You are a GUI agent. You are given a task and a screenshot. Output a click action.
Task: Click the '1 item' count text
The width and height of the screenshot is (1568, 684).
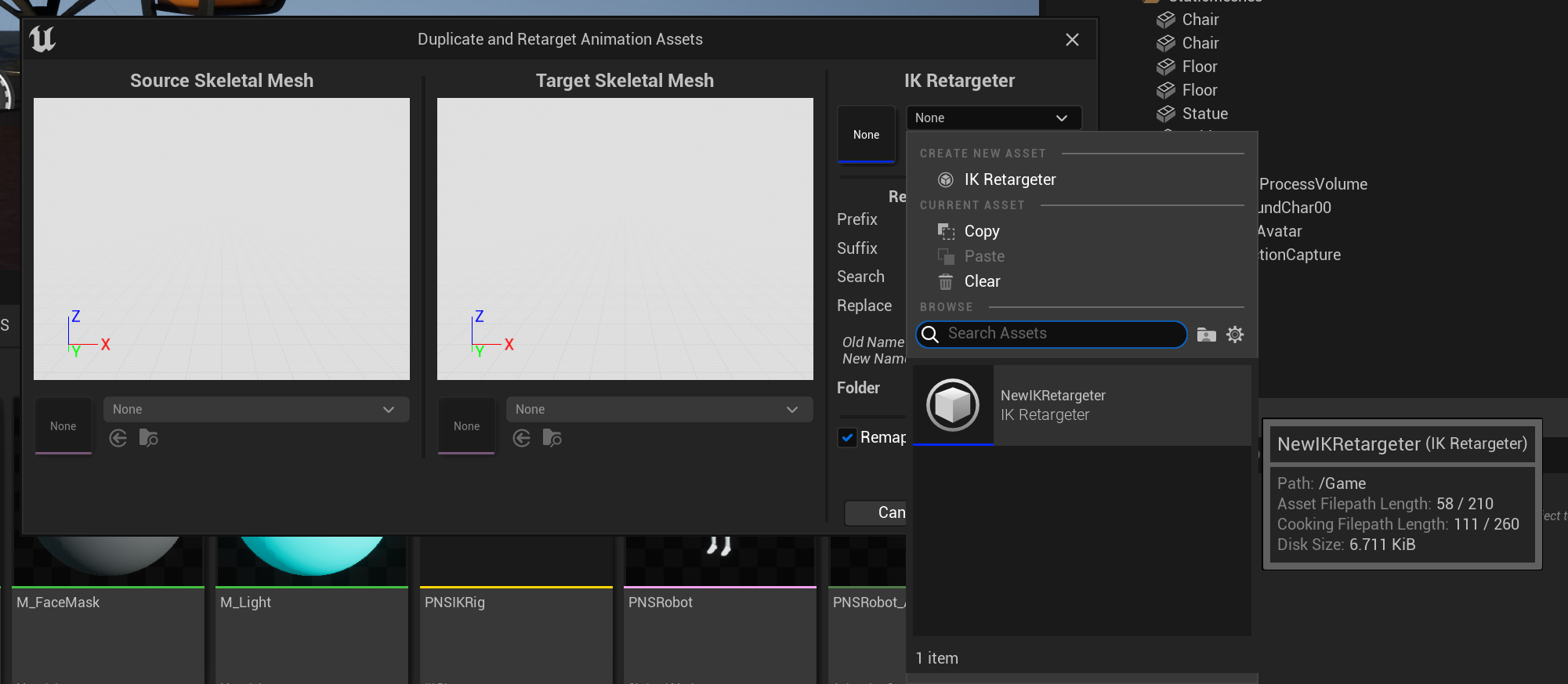click(x=937, y=658)
